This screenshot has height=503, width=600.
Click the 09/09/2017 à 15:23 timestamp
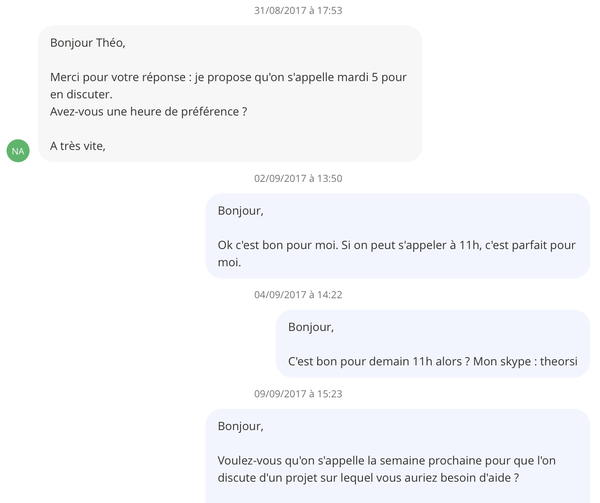(298, 393)
